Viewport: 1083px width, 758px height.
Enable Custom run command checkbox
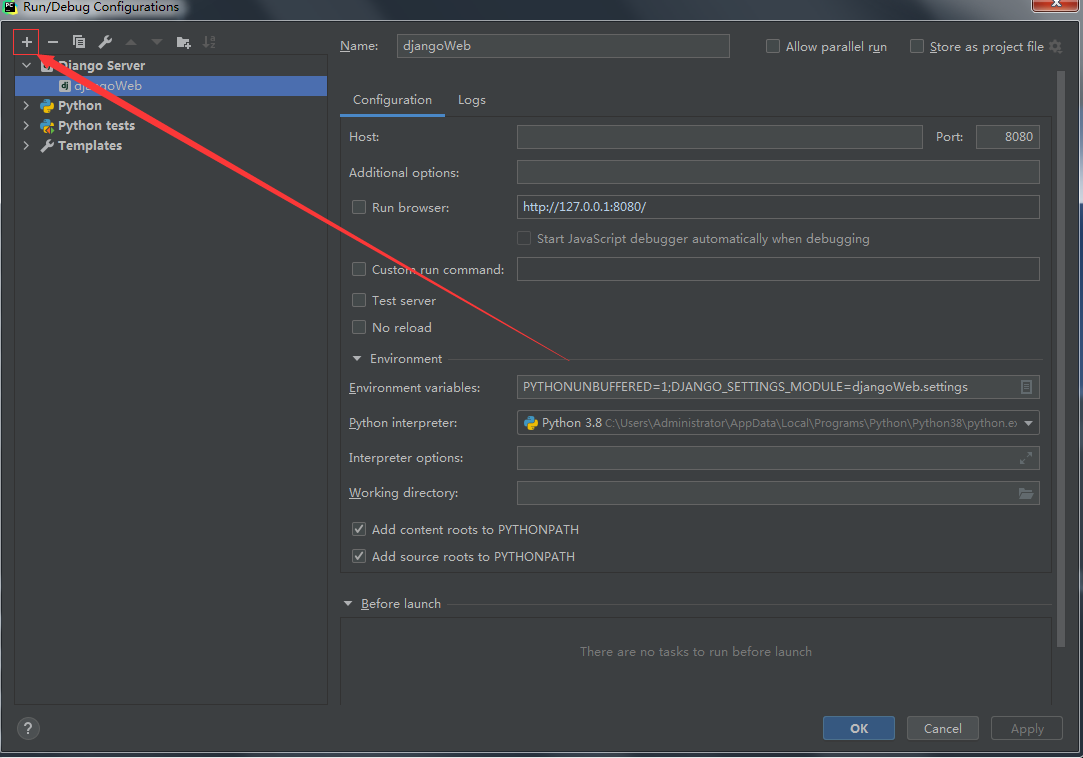point(358,269)
